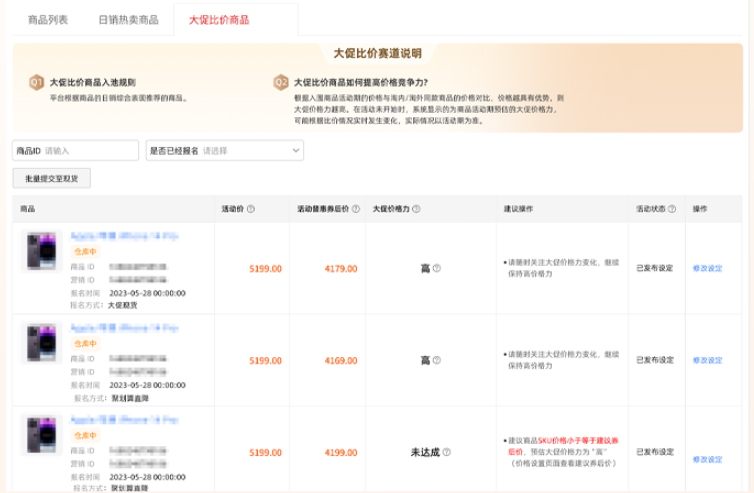Screen dimensions: 754x493
Task: Click the 大促比价赛道说明 banner title
Action: point(377,53)
